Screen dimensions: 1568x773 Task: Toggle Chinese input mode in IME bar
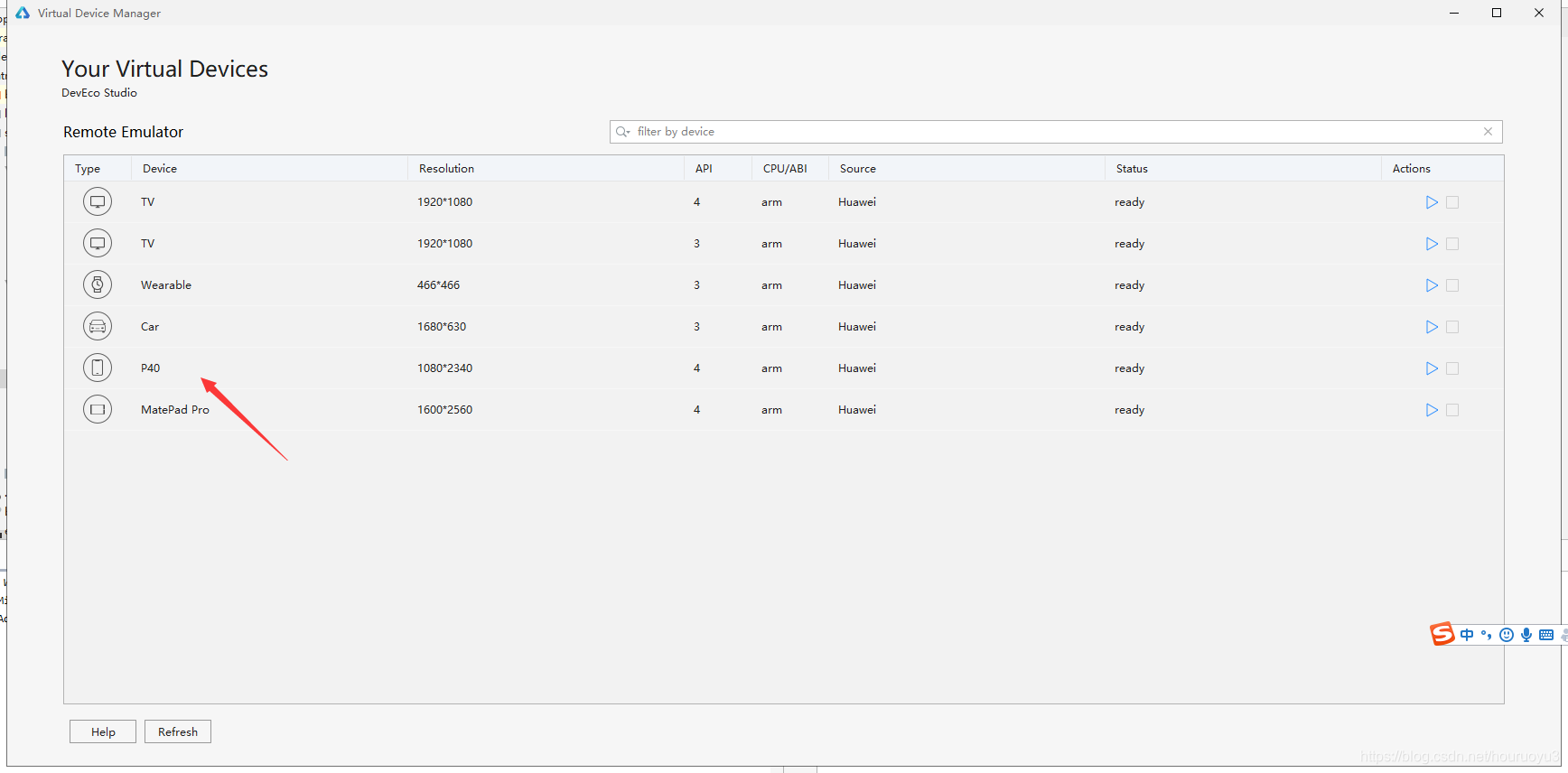(1467, 635)
